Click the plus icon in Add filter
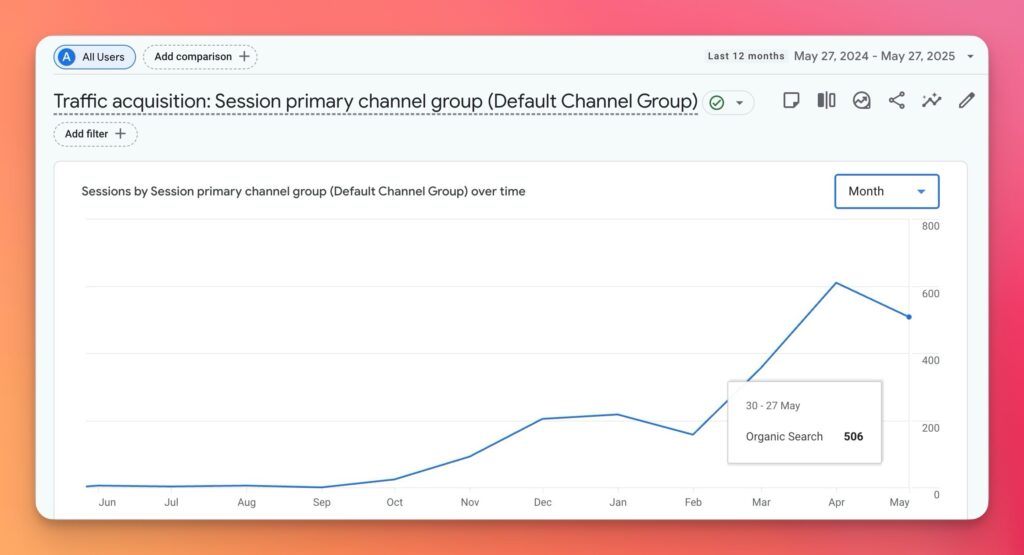1024x555 pixels. click(x=121, y=134)
